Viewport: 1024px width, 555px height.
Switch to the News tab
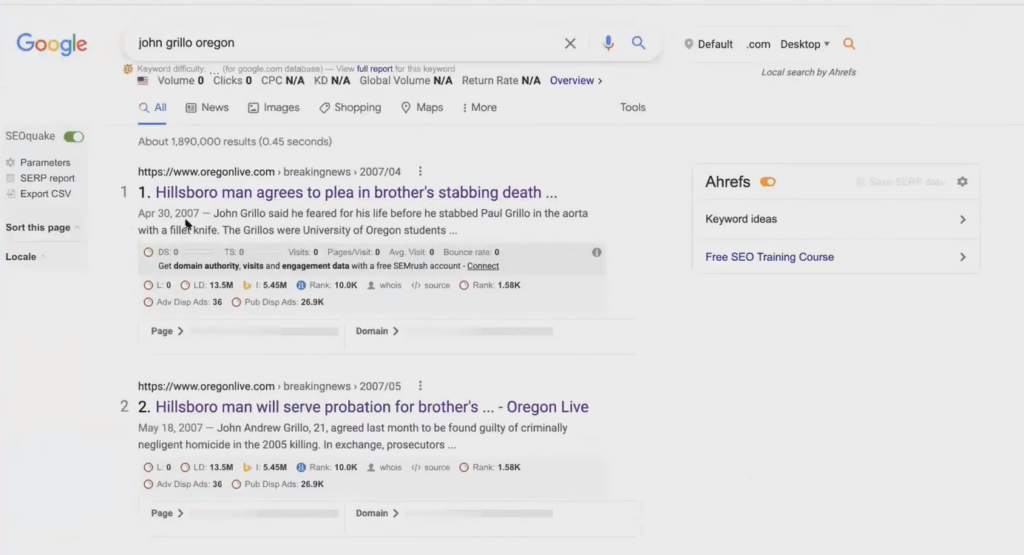tap(207, 108)
